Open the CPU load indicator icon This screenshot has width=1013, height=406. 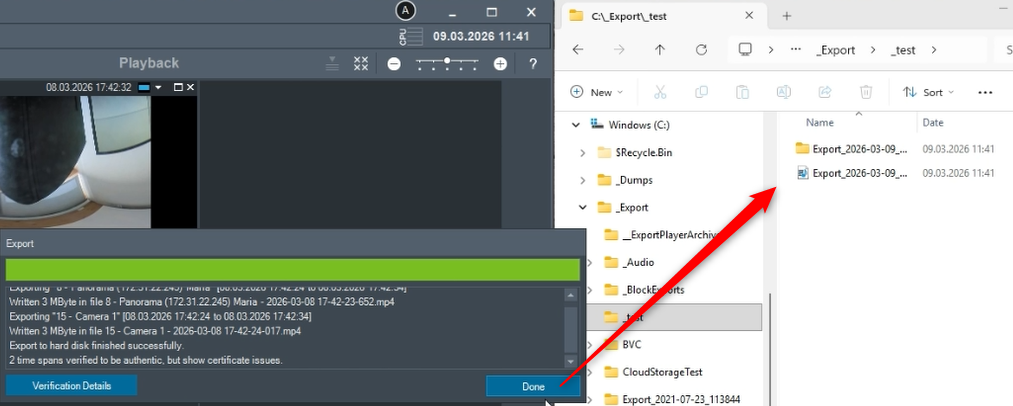point(411,36)
